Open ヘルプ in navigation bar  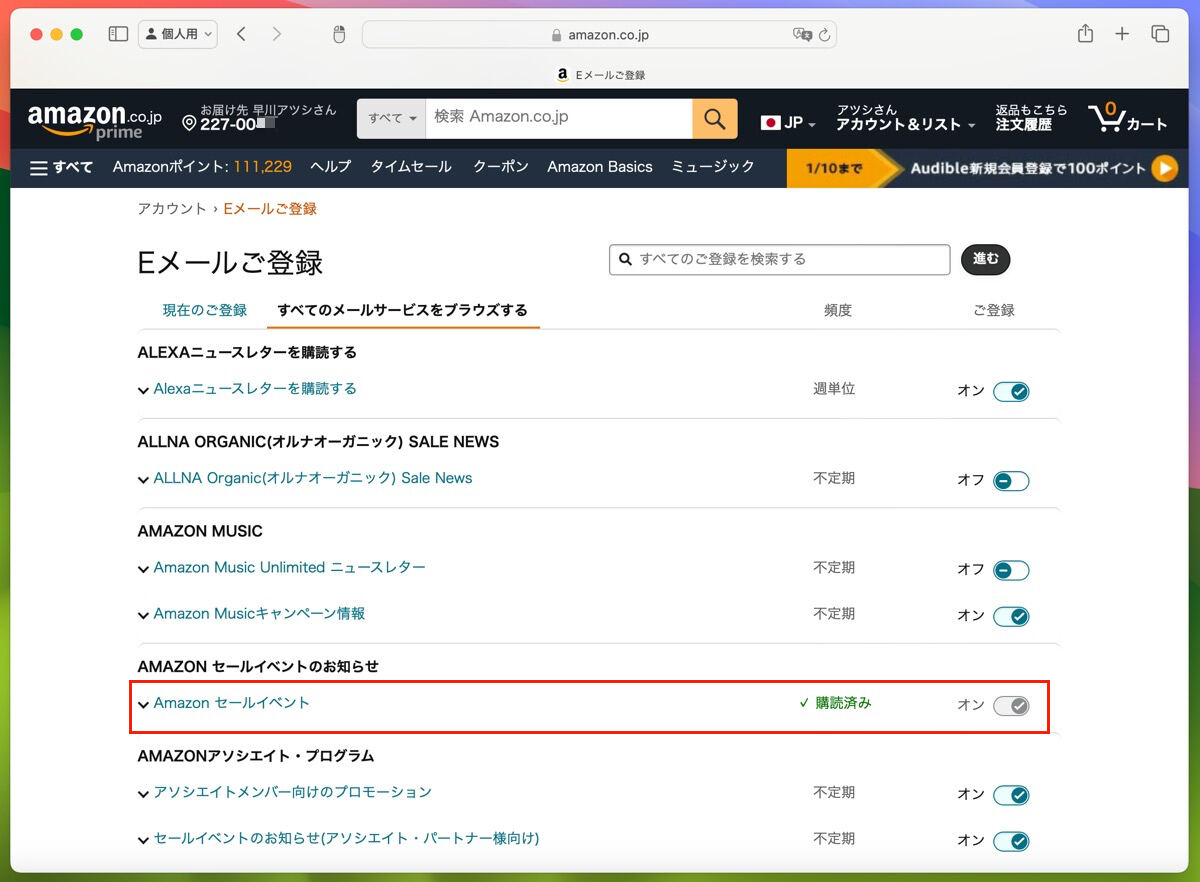[331, 167]
